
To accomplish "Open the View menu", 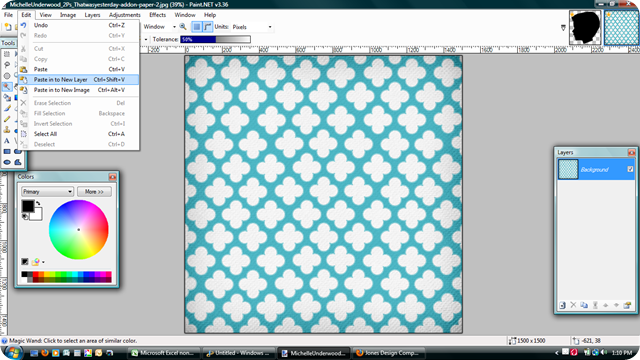I will (45, 15).
